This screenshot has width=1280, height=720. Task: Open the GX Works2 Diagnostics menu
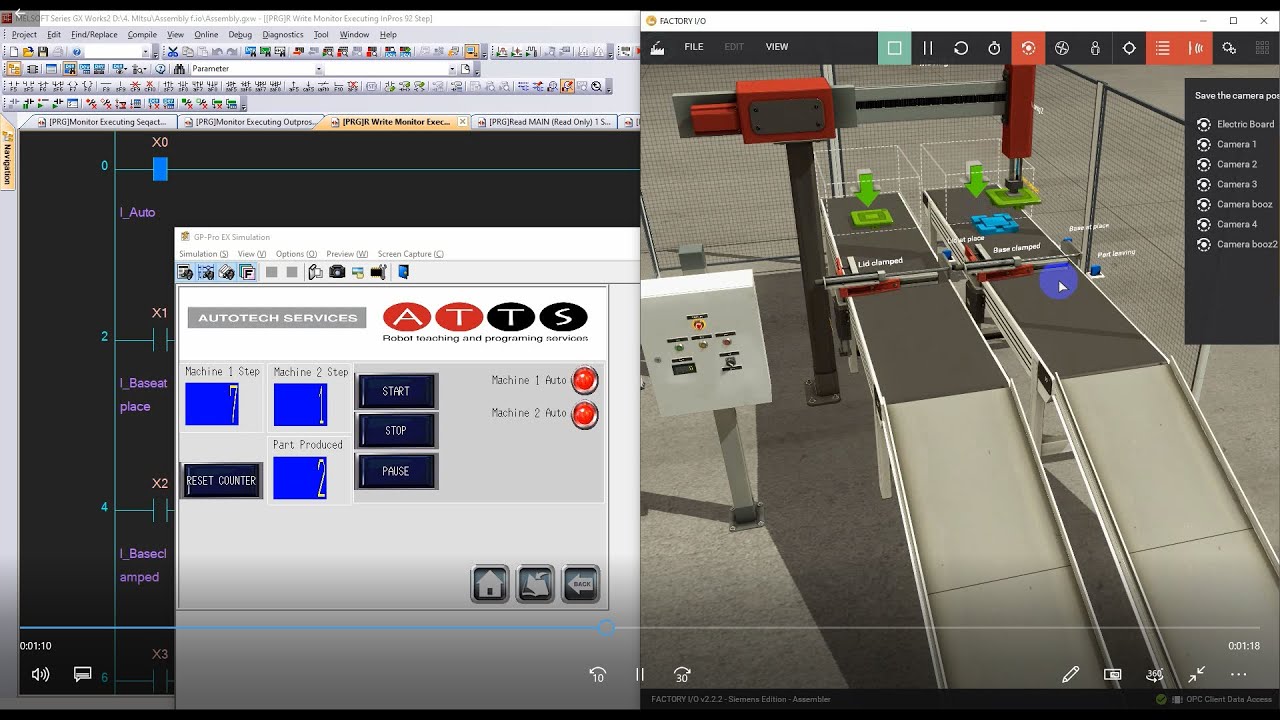283,34
